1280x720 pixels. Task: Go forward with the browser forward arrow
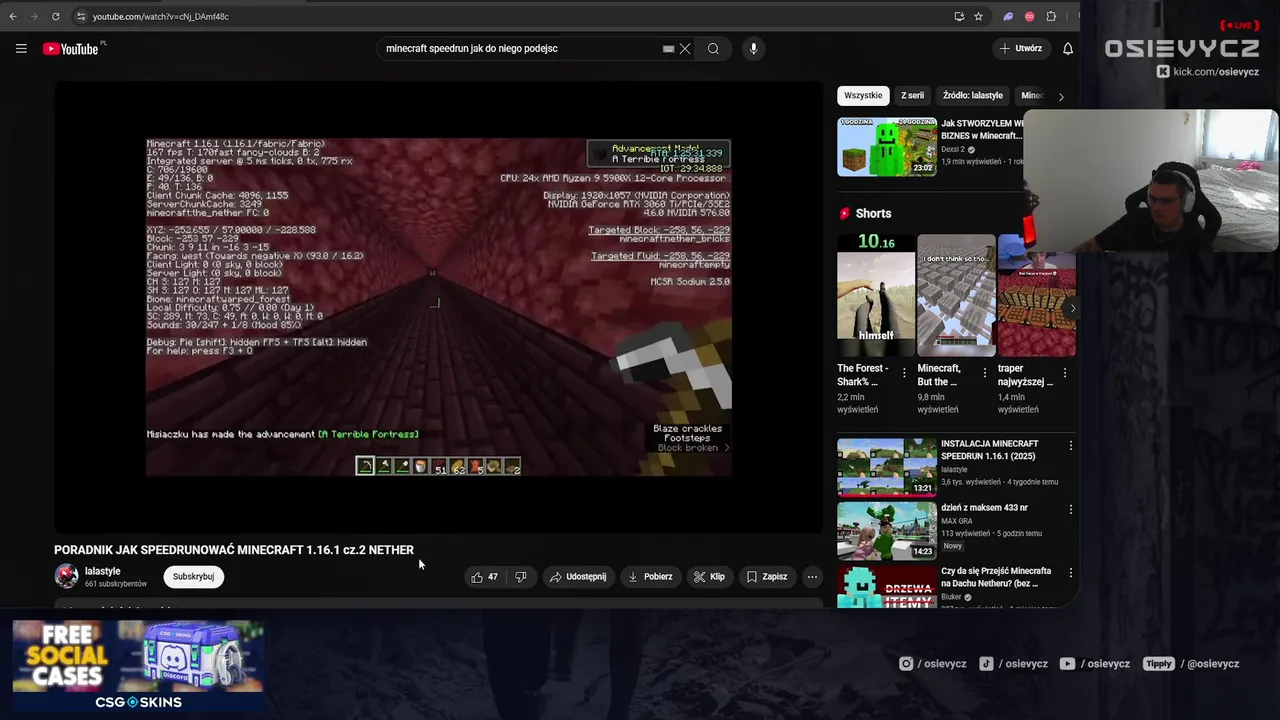point(34,16)
